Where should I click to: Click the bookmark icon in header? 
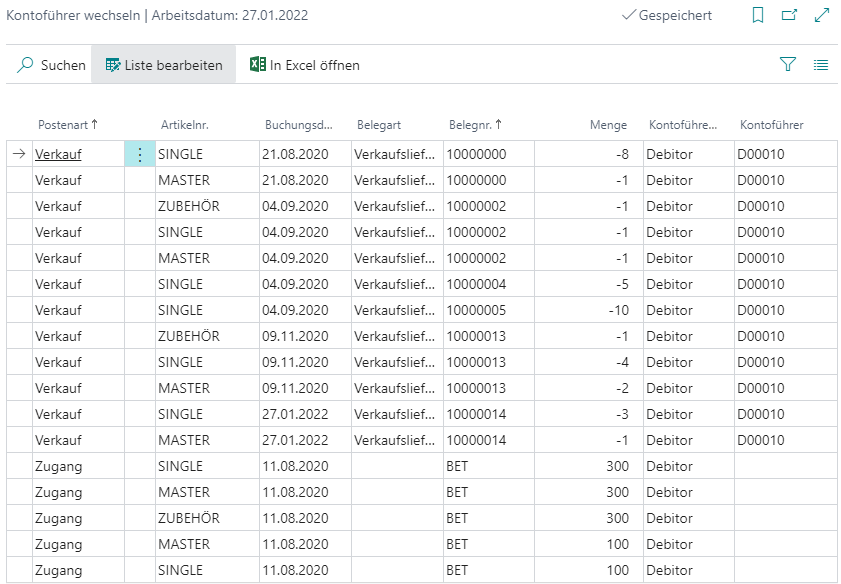758,16
